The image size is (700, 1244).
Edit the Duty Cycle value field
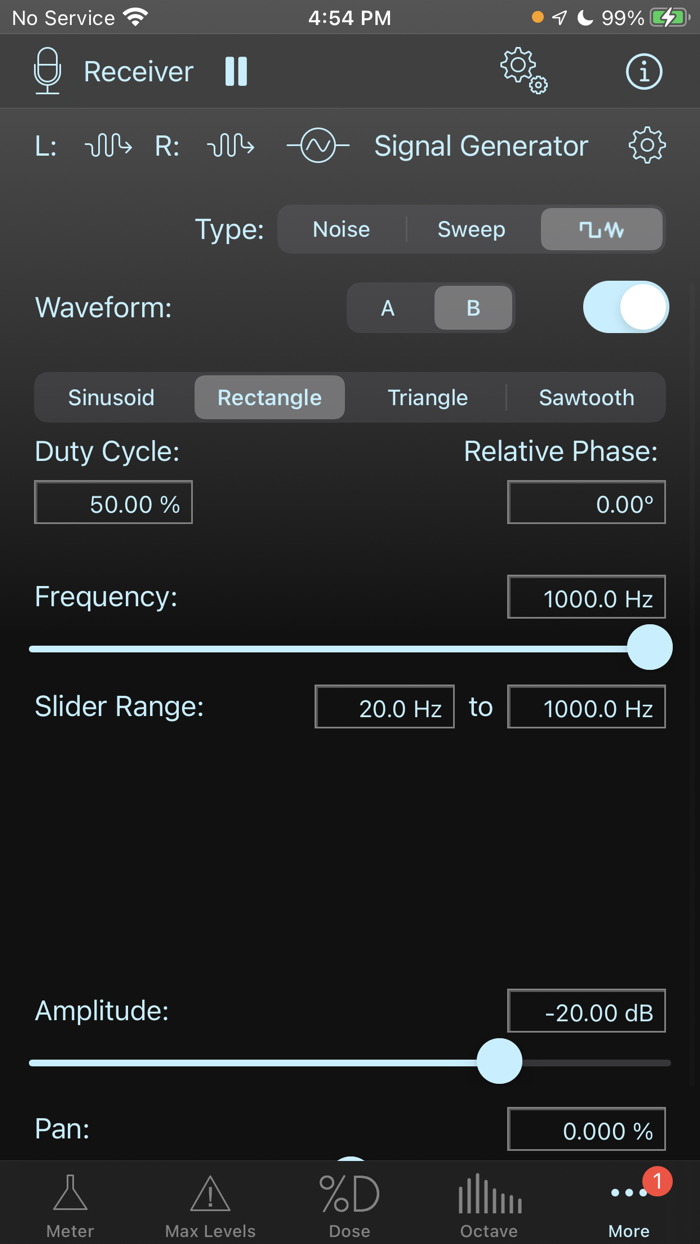(x=113, y=502)
